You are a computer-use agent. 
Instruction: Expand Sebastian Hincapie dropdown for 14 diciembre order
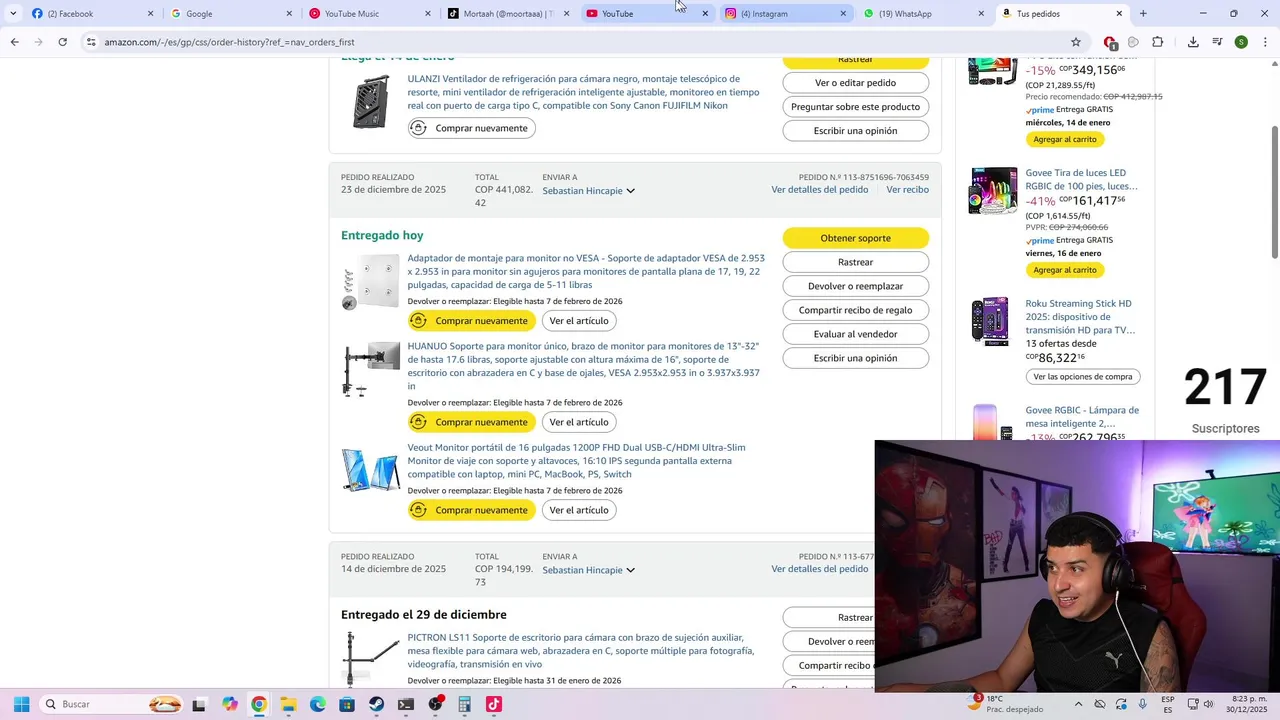coord(589,570)
